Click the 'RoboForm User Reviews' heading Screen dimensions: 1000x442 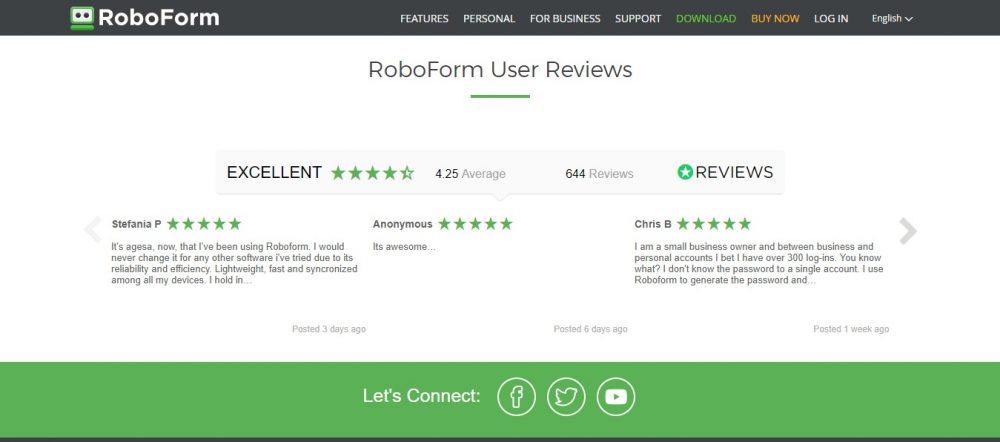(500, 70)
